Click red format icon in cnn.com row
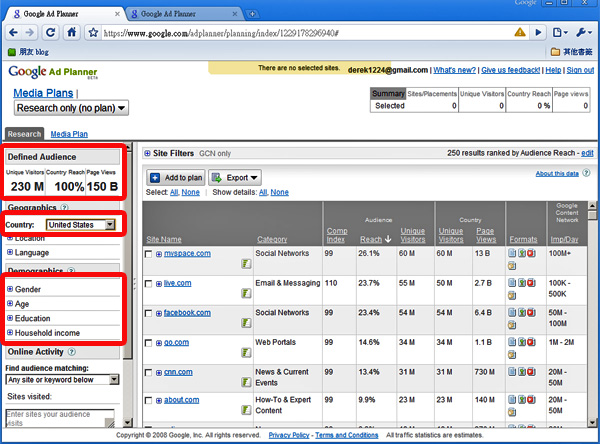The width and height of the screenshot is (600, 444). [x=531, y=372]
